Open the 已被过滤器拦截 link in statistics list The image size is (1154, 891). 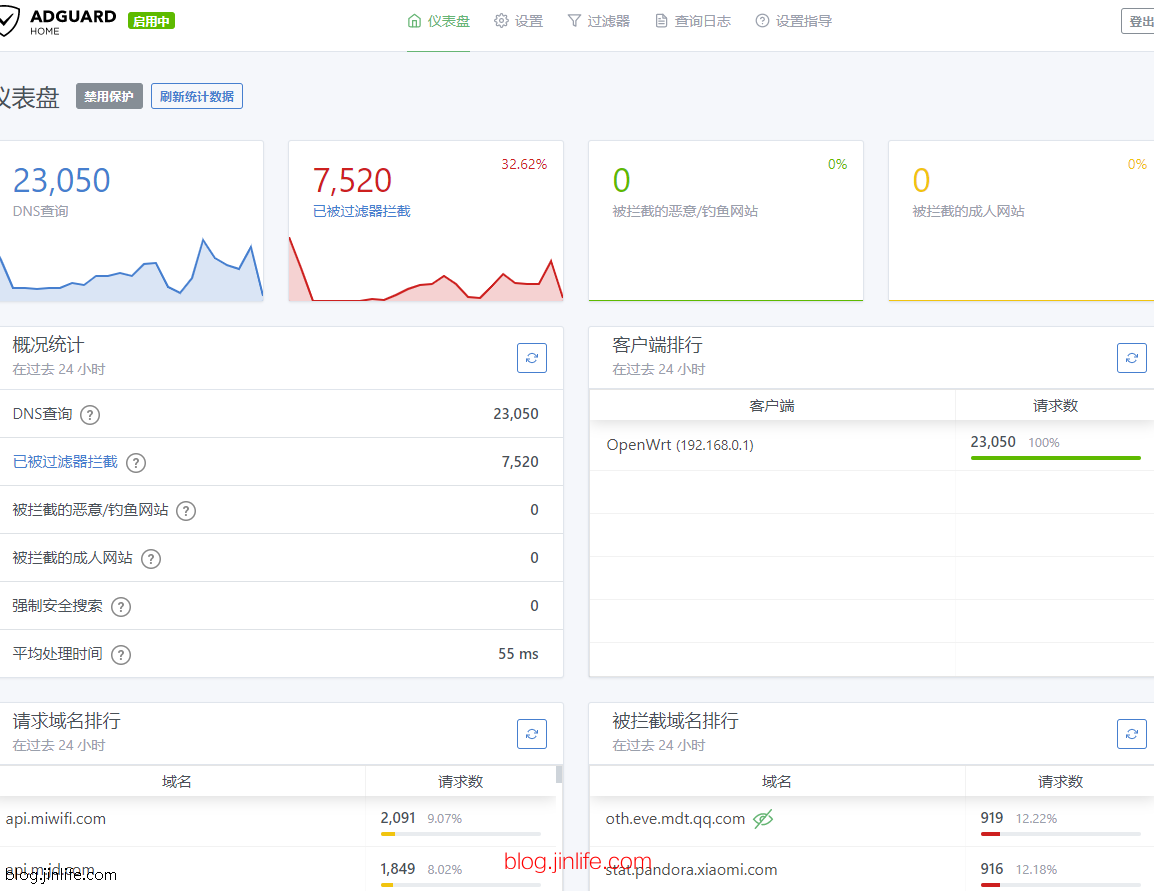pos(66,462)
